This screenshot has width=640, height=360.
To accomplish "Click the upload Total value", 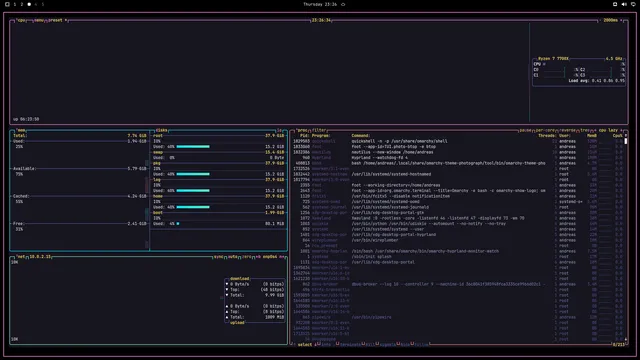I will 274,317.
